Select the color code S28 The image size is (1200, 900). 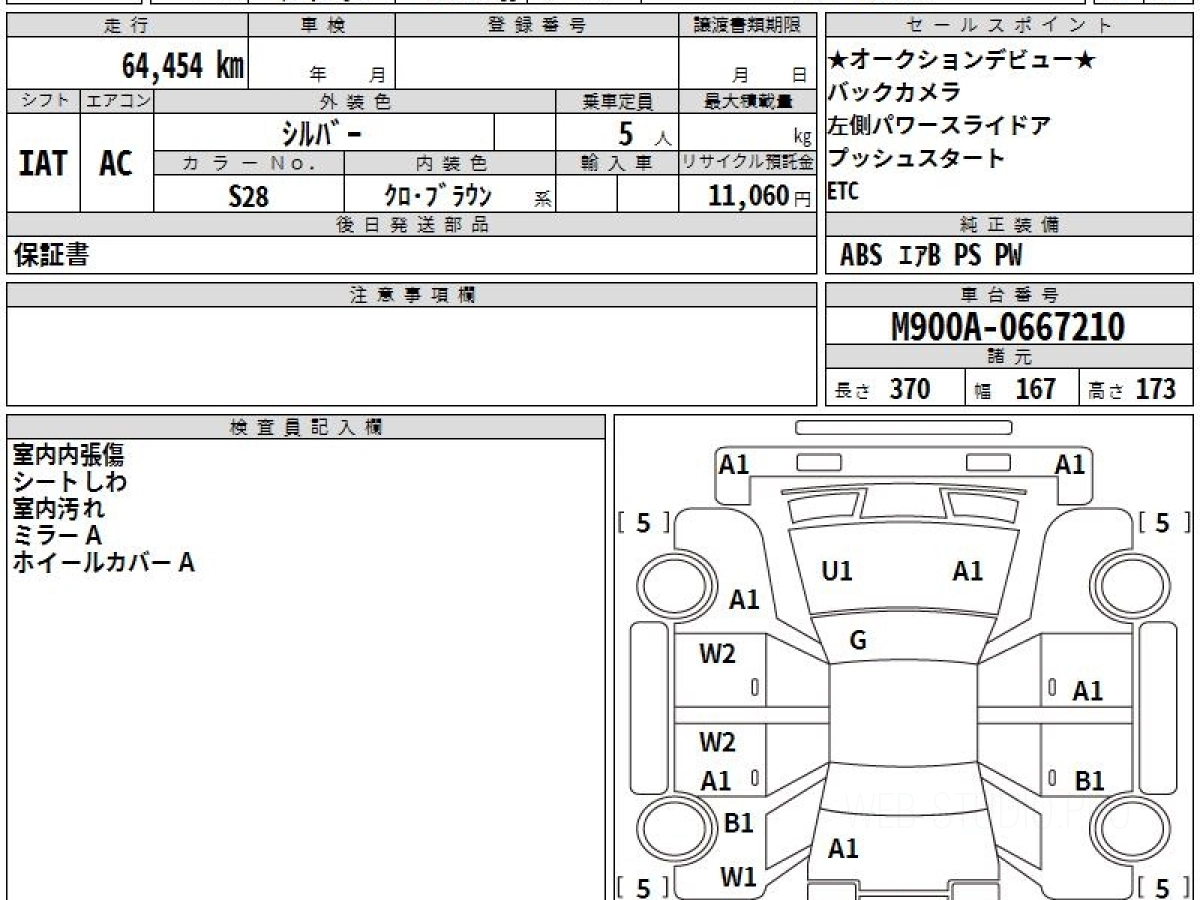248,195
